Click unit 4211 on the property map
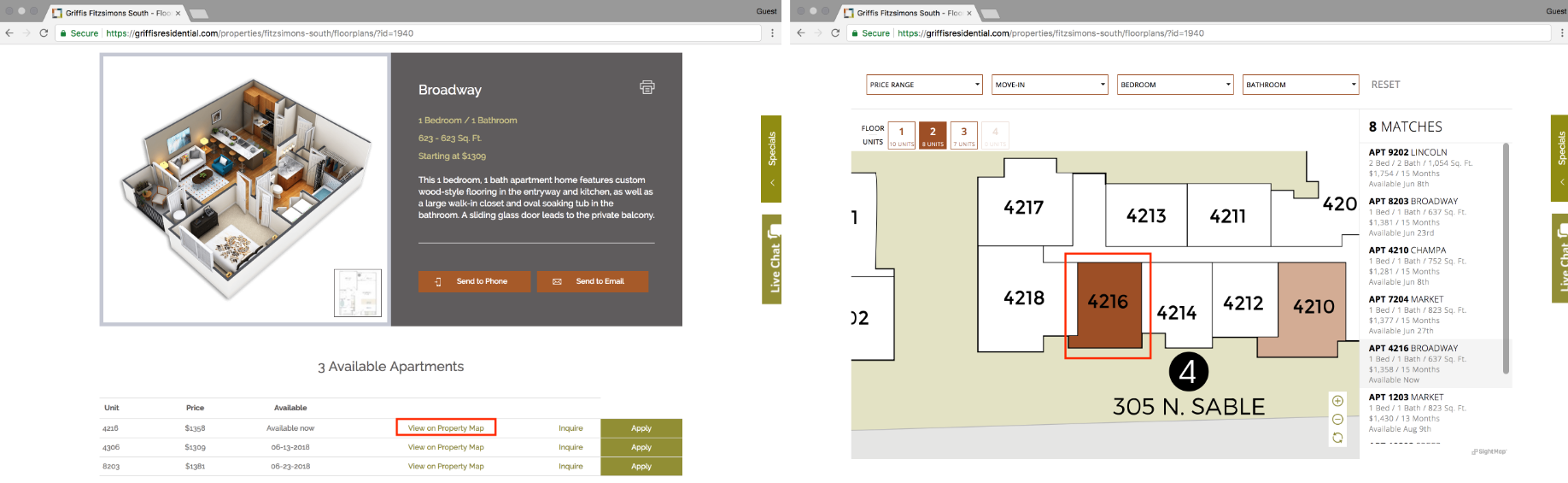 (x=1227, y=217)
